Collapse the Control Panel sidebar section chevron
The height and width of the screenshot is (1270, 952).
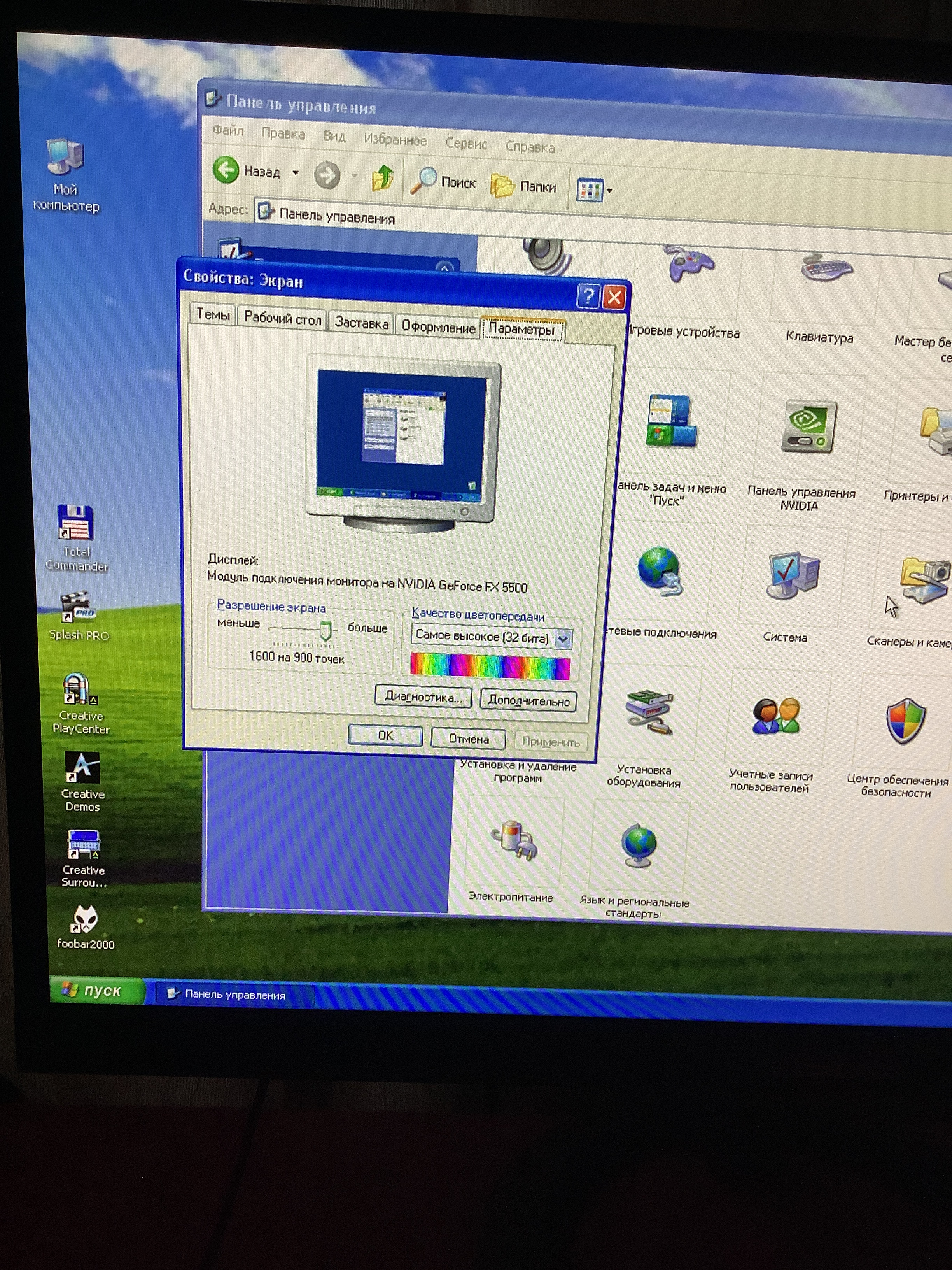pos(444,268)
